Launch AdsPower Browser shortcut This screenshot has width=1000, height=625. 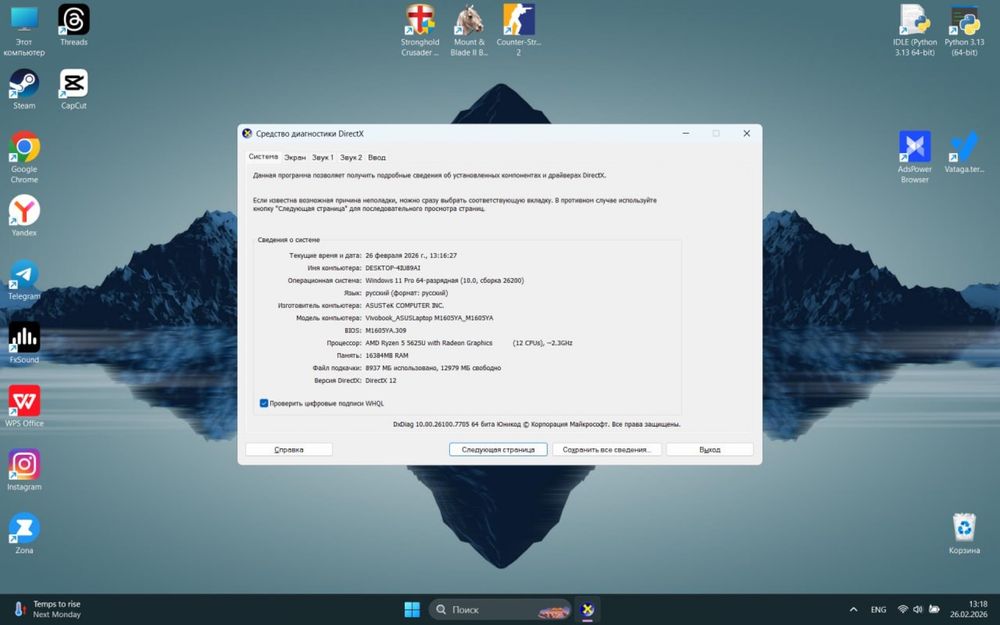pyautogui.click(x=915, y=158)
